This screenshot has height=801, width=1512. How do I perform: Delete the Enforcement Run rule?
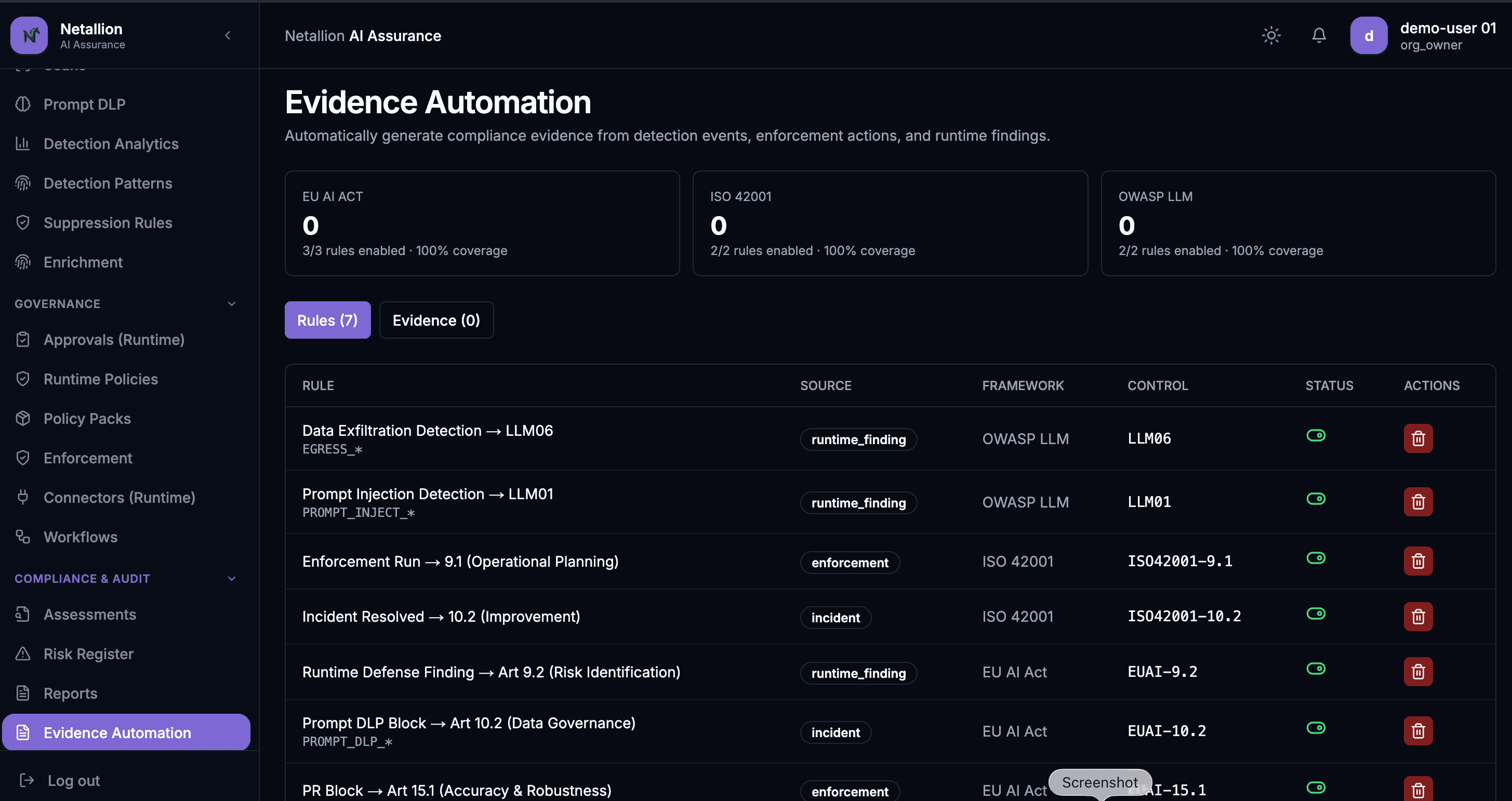[1418, 560]
